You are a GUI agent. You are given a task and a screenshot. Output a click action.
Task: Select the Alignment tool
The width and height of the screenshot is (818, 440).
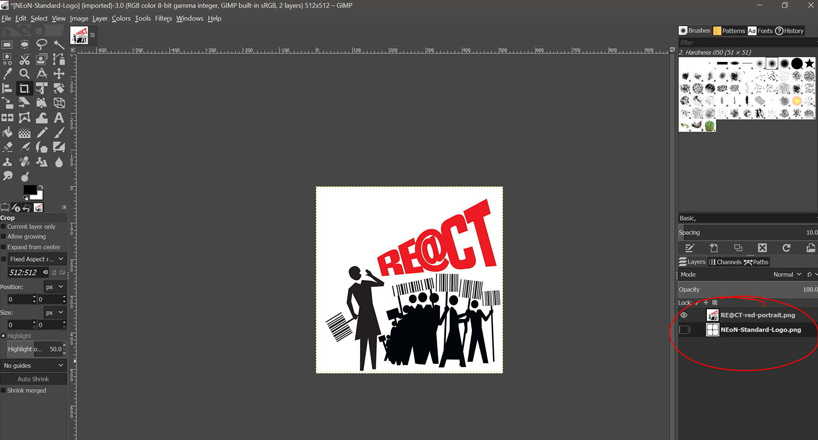[x=7, y=88]
